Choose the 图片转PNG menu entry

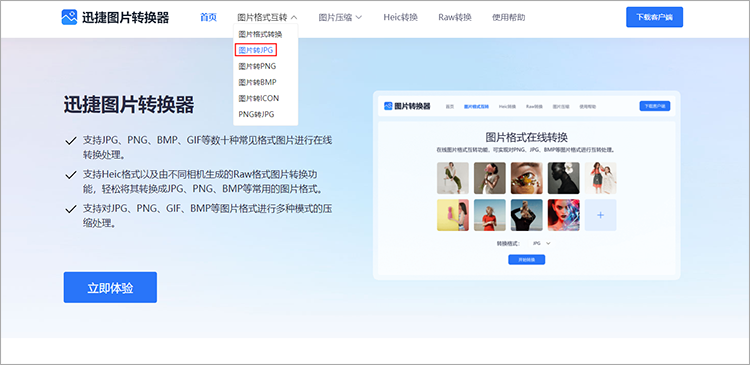click(x=257, y=66)
